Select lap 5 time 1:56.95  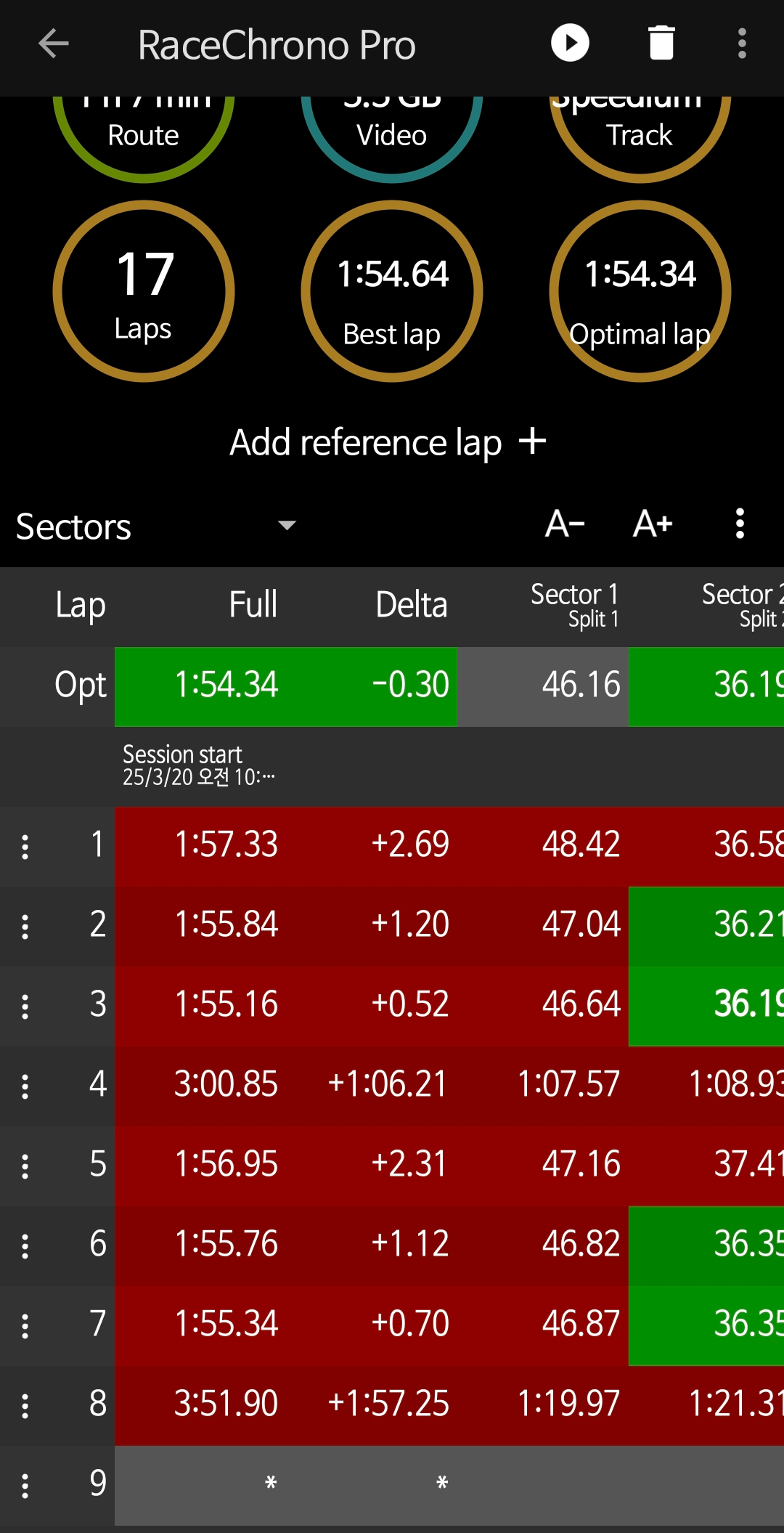tap(200, 1166)
